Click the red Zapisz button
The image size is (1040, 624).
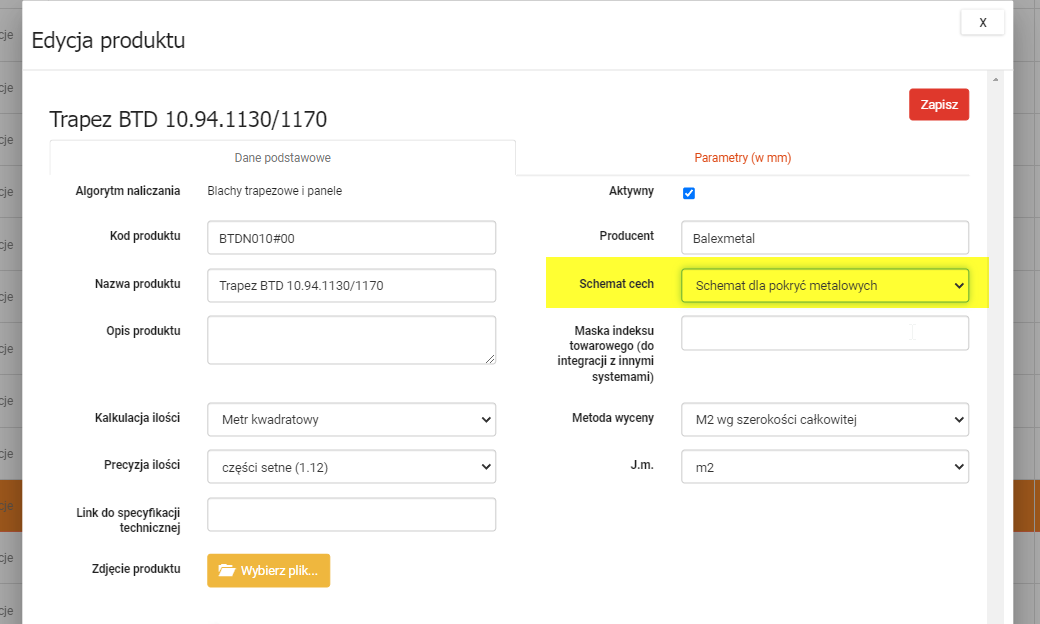[938, 105]
